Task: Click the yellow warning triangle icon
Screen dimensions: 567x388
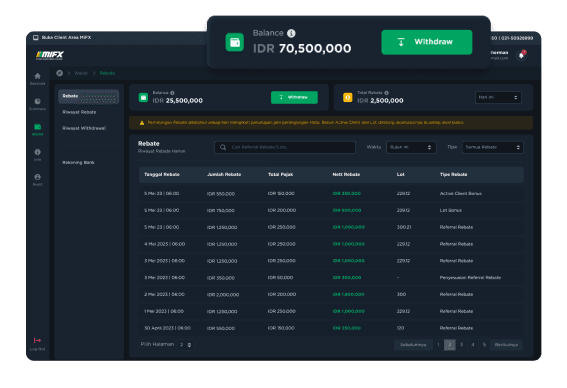Action: [x=142, y=123]
